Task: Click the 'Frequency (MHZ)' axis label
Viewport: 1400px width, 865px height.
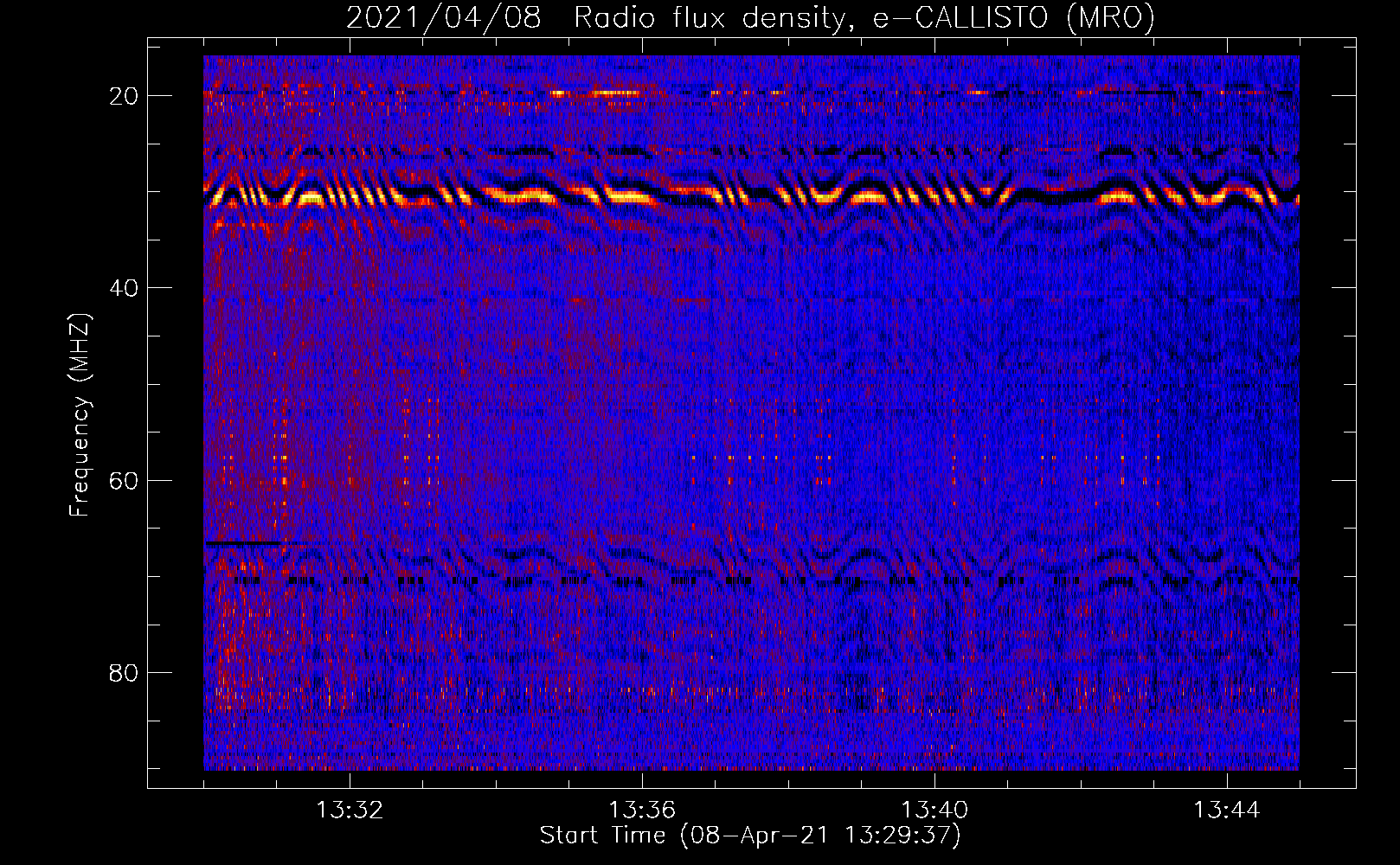Action: 80,415
